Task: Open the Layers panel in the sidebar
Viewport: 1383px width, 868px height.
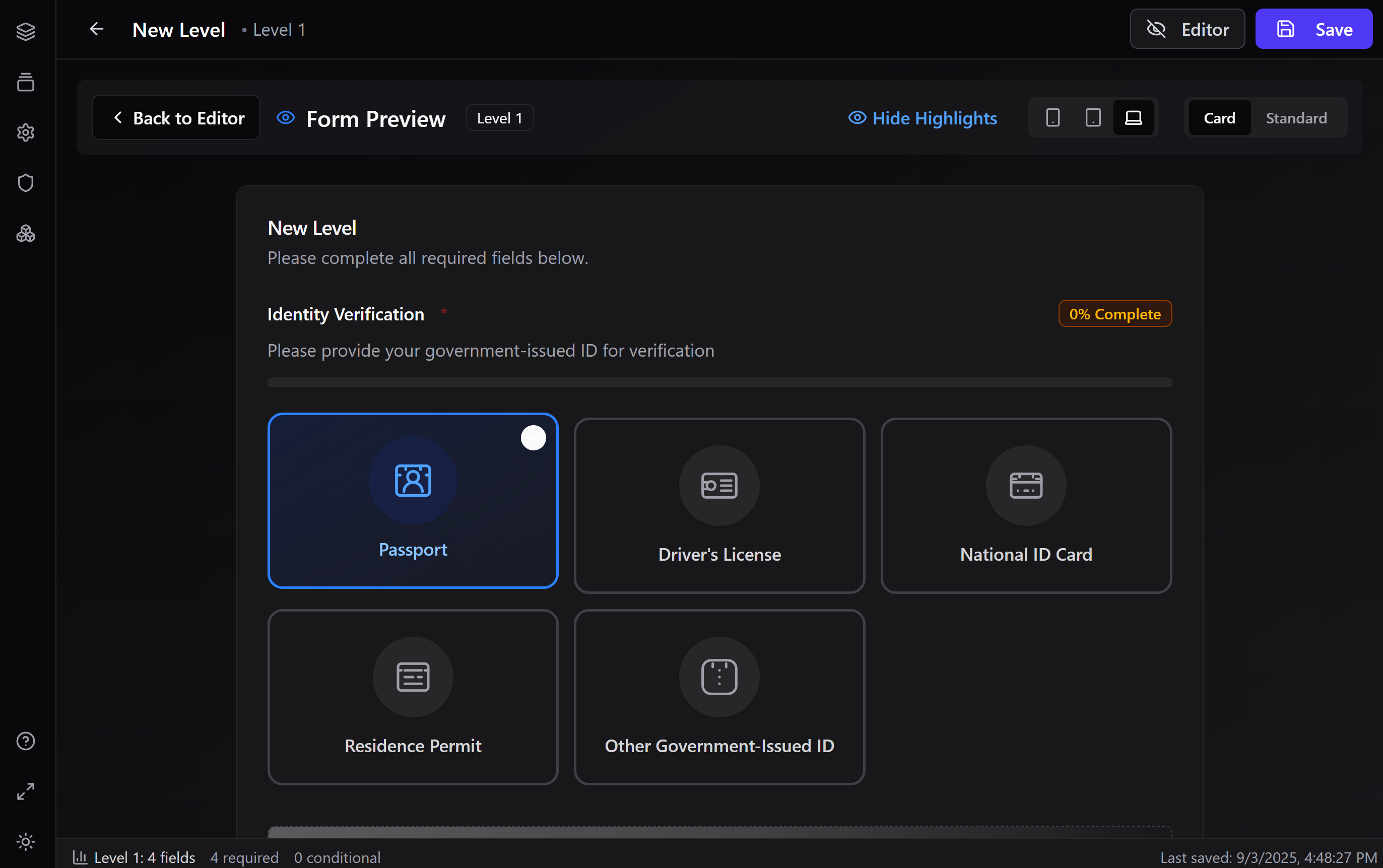Action: click(x=26, y=32)
